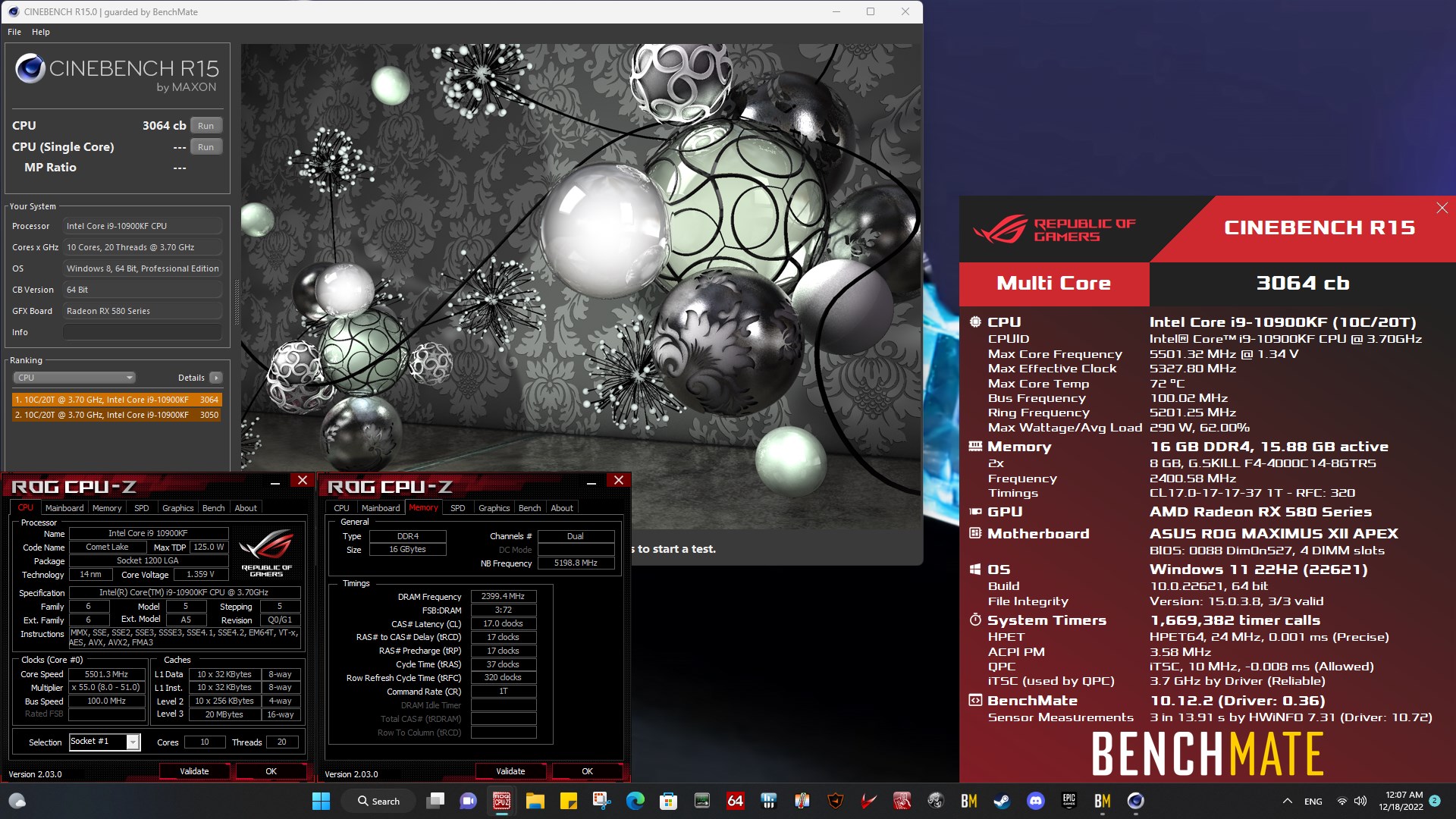1456x819 pixels.
Task: Switch to the CPU tab in right CPU-Z
Action: tap(342, 508)
